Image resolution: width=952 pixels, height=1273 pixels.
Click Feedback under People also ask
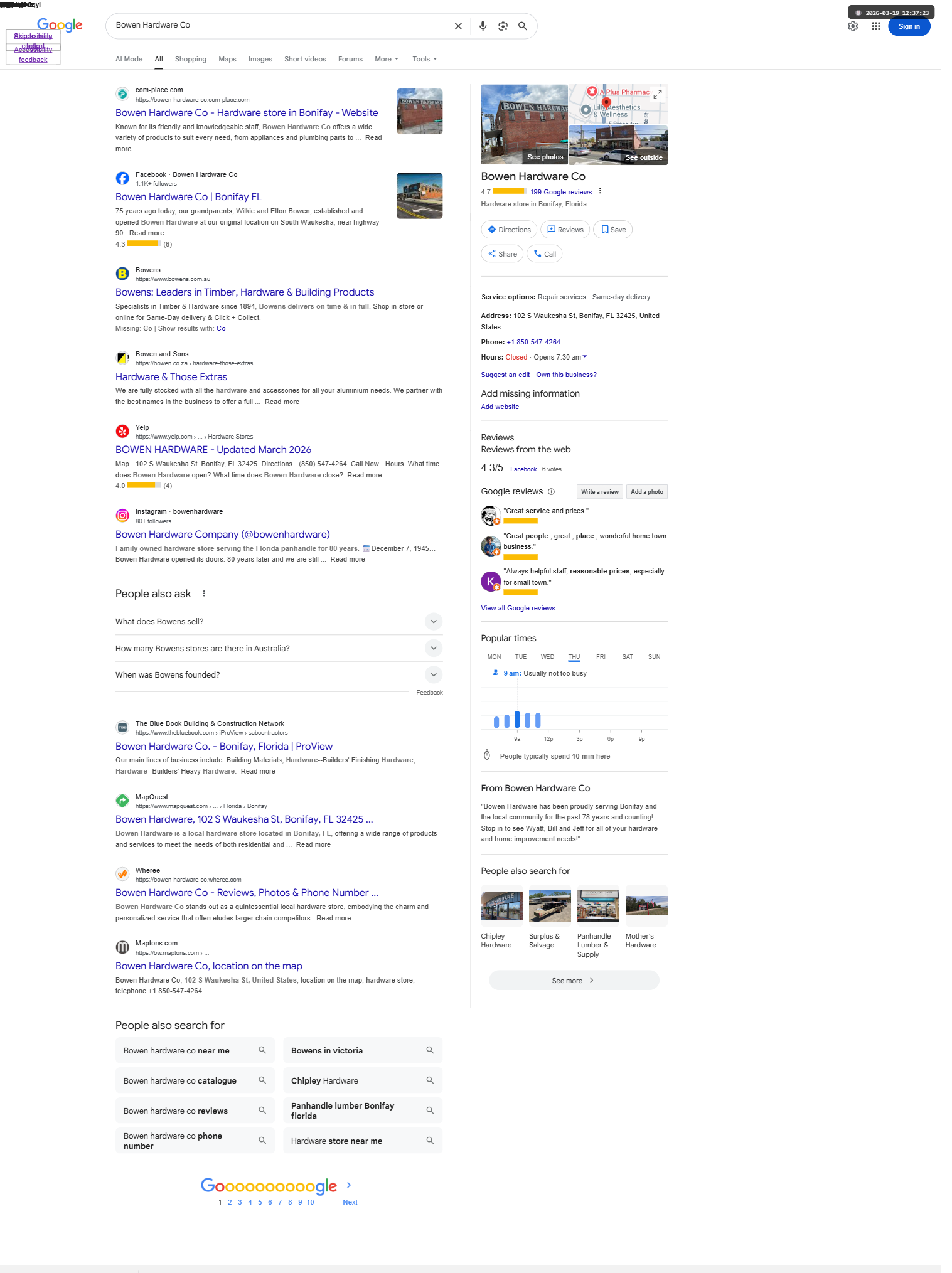tap(429, 693)
